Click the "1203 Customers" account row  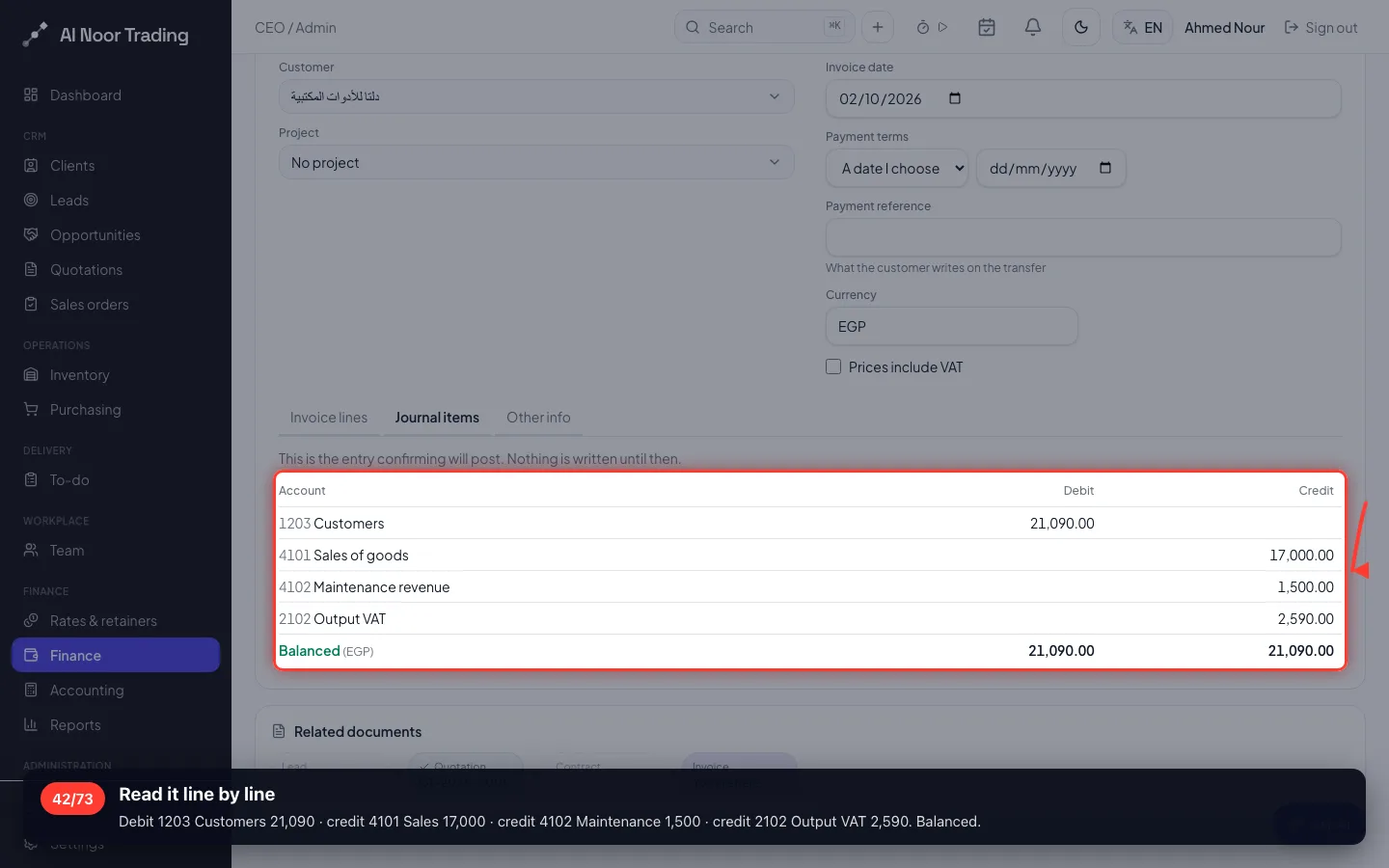pos(808,524)
